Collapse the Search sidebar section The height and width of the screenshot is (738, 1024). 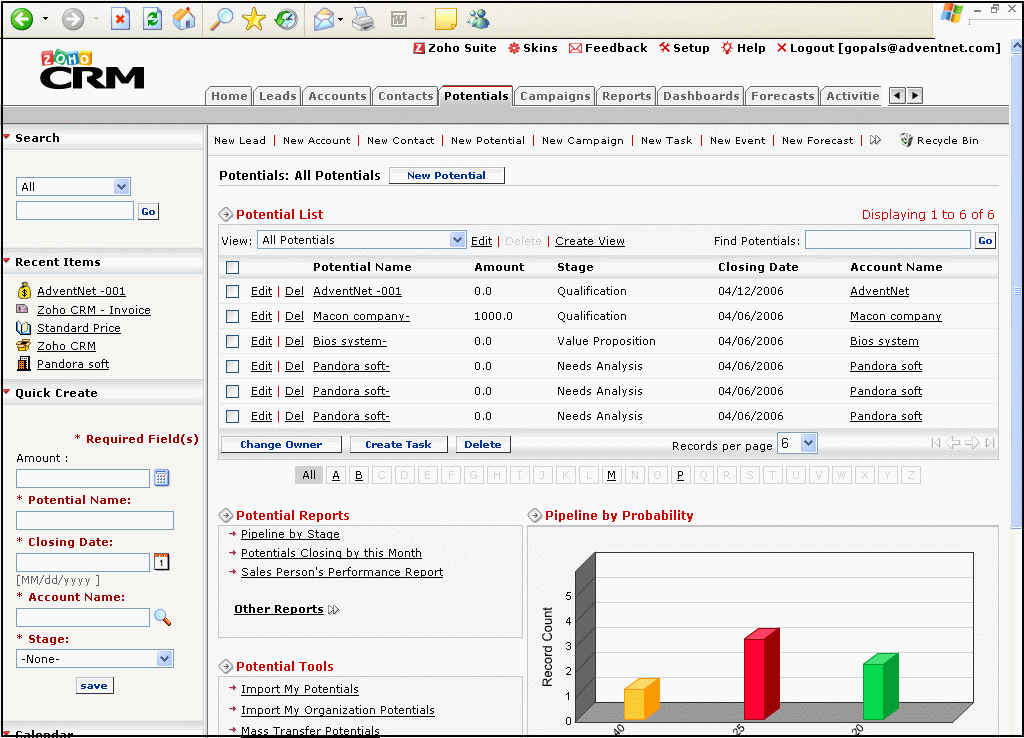click(x=7, y=137)
